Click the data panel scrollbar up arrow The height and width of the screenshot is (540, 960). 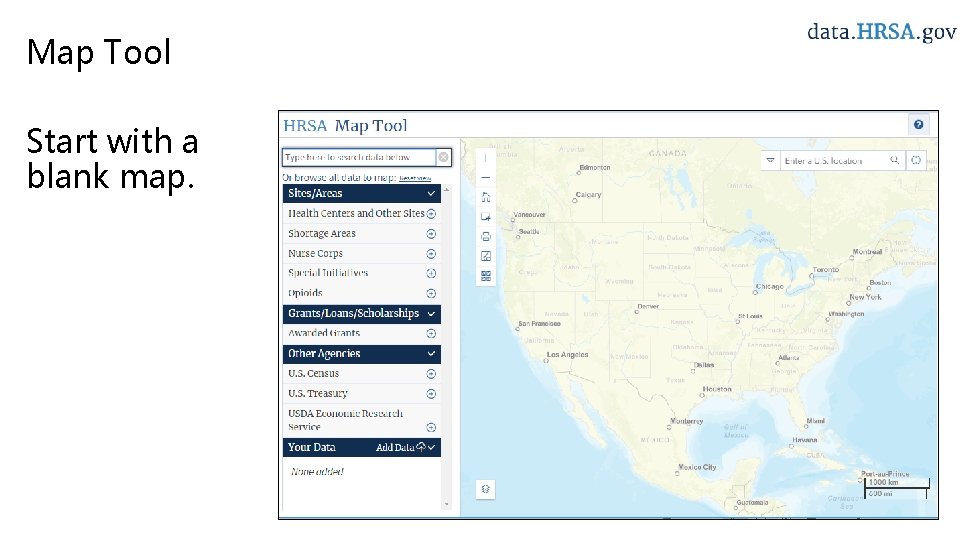[446, 190]
